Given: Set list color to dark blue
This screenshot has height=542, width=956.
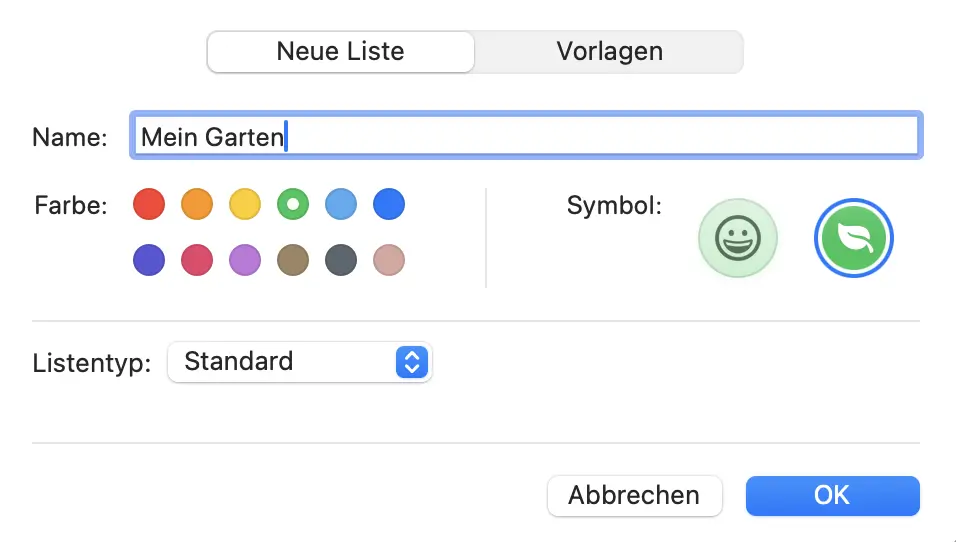Looking at the screenshot, I should pos(389,205).
